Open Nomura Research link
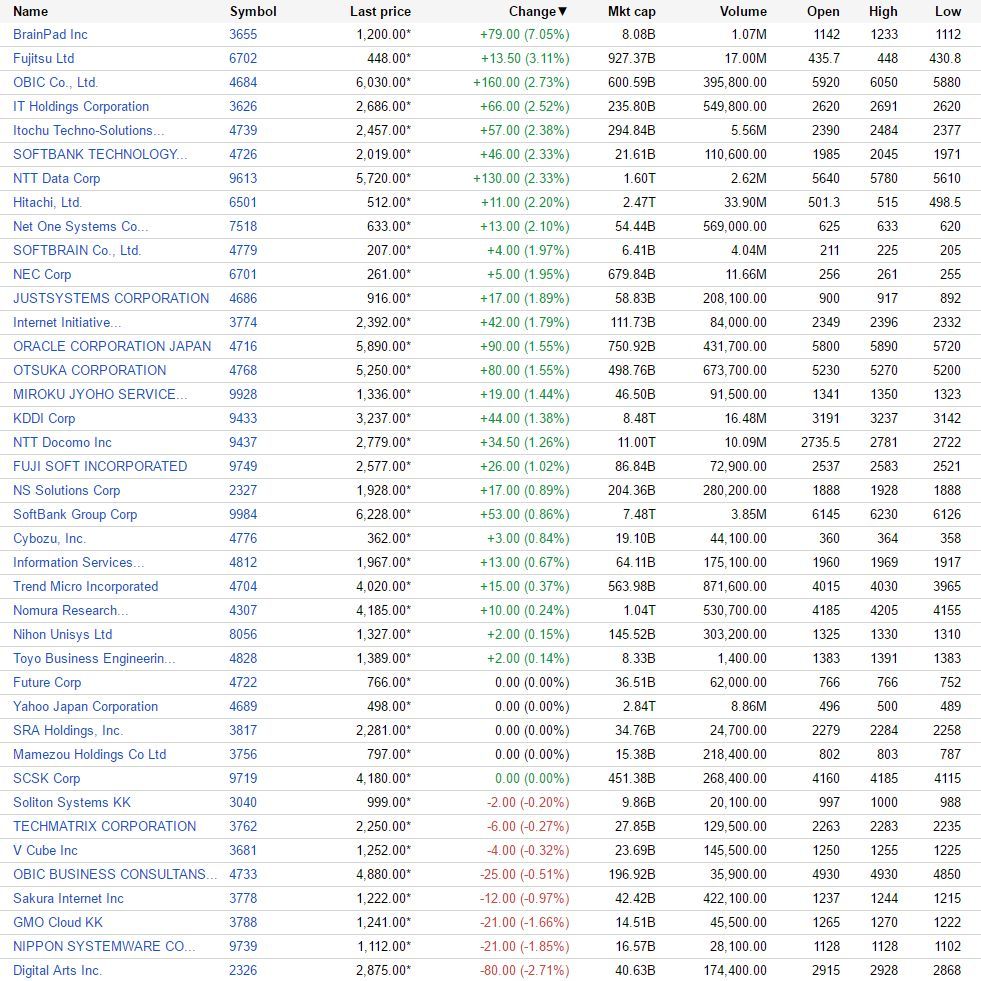This screenshot has width=981, height=981. 70,610
